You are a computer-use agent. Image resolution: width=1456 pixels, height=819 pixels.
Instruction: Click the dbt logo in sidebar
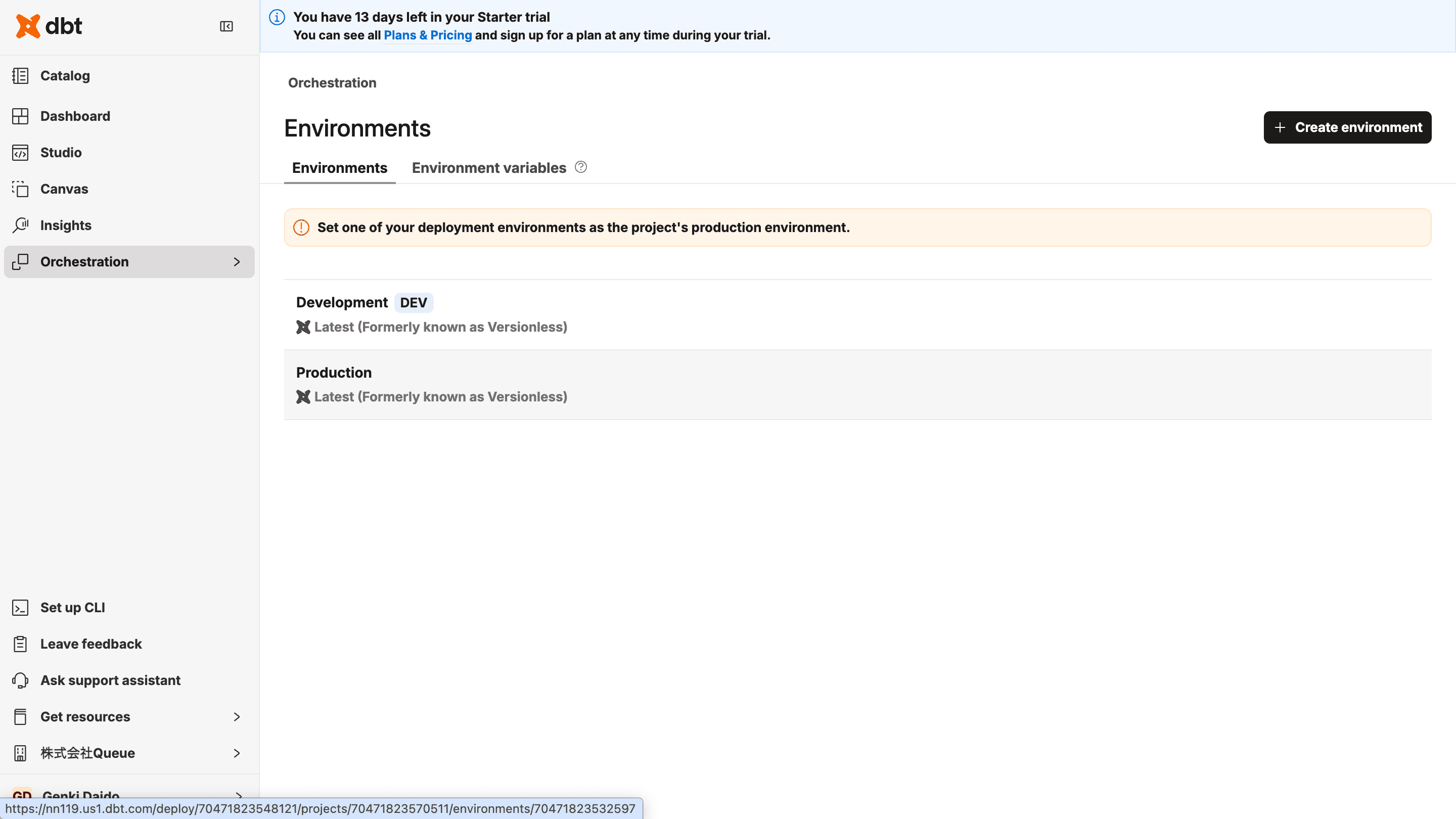coord(49,26)
